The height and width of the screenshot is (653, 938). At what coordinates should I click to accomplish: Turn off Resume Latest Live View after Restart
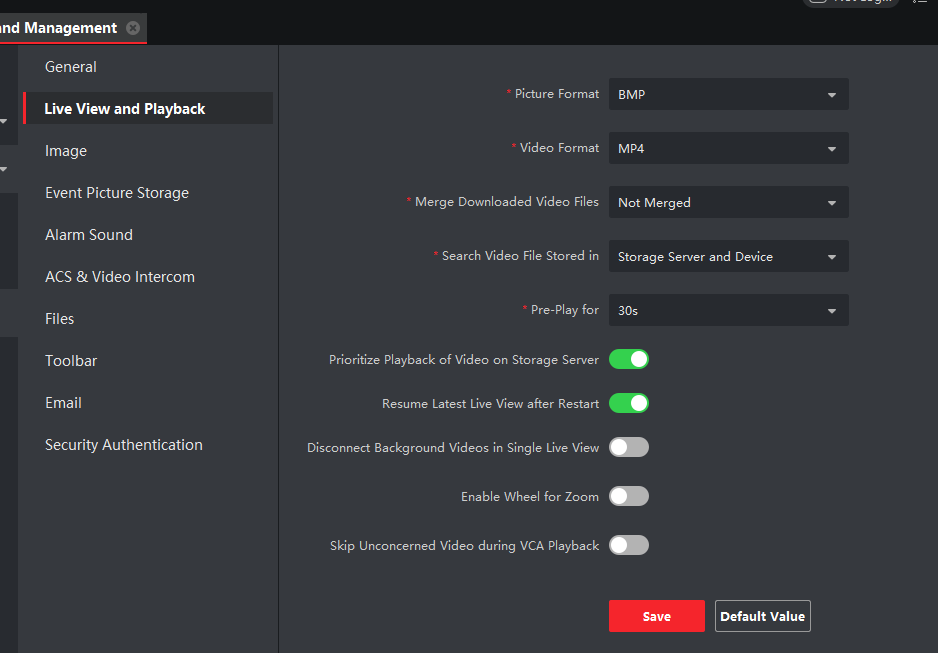[x=629, y=403]
